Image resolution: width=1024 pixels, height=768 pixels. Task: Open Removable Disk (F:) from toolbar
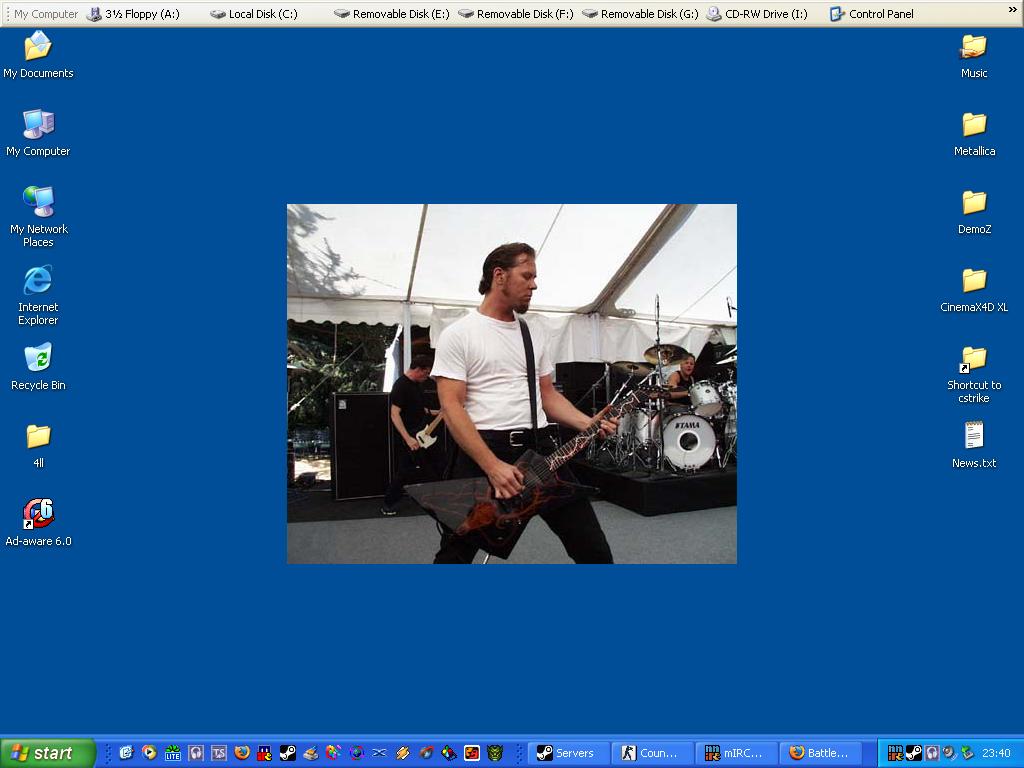click(x=516, y=14)
